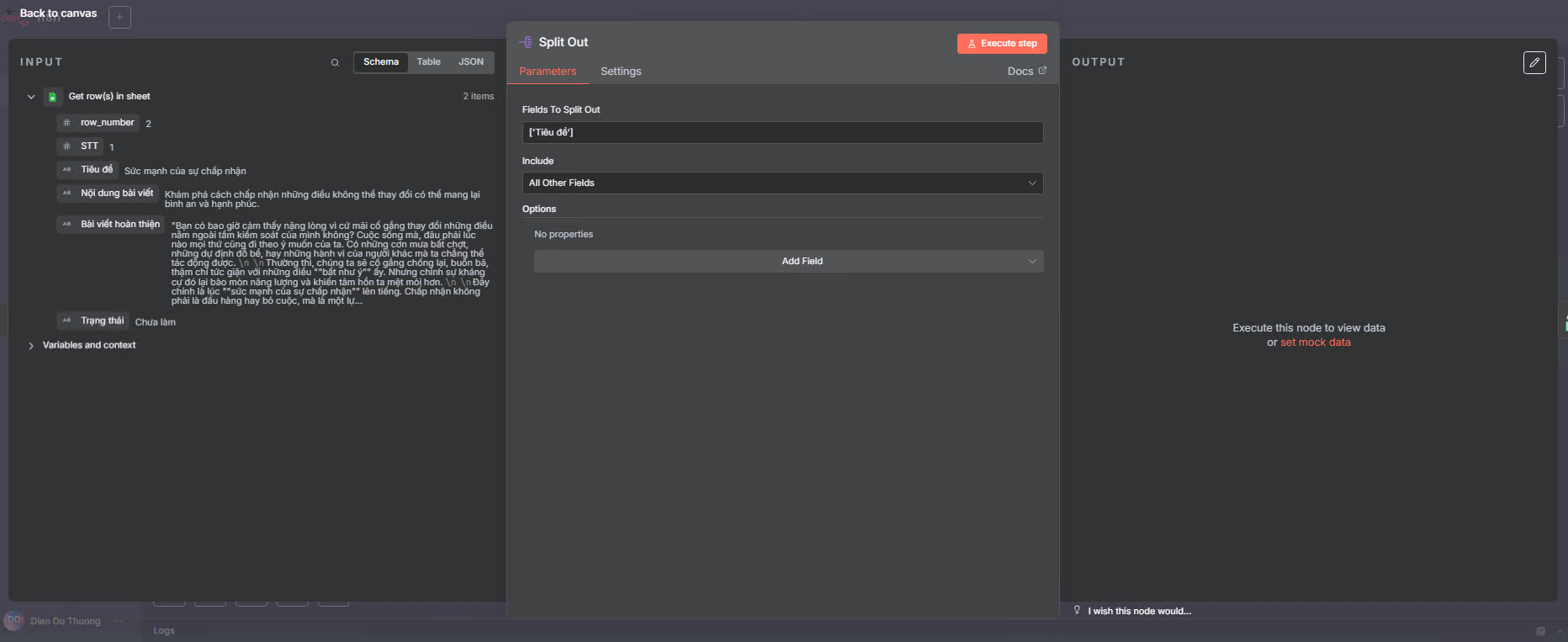Collapse the Get row(s) in sheet tree
The width and height of the screenshot is (1568, 642).
(31, 97)
